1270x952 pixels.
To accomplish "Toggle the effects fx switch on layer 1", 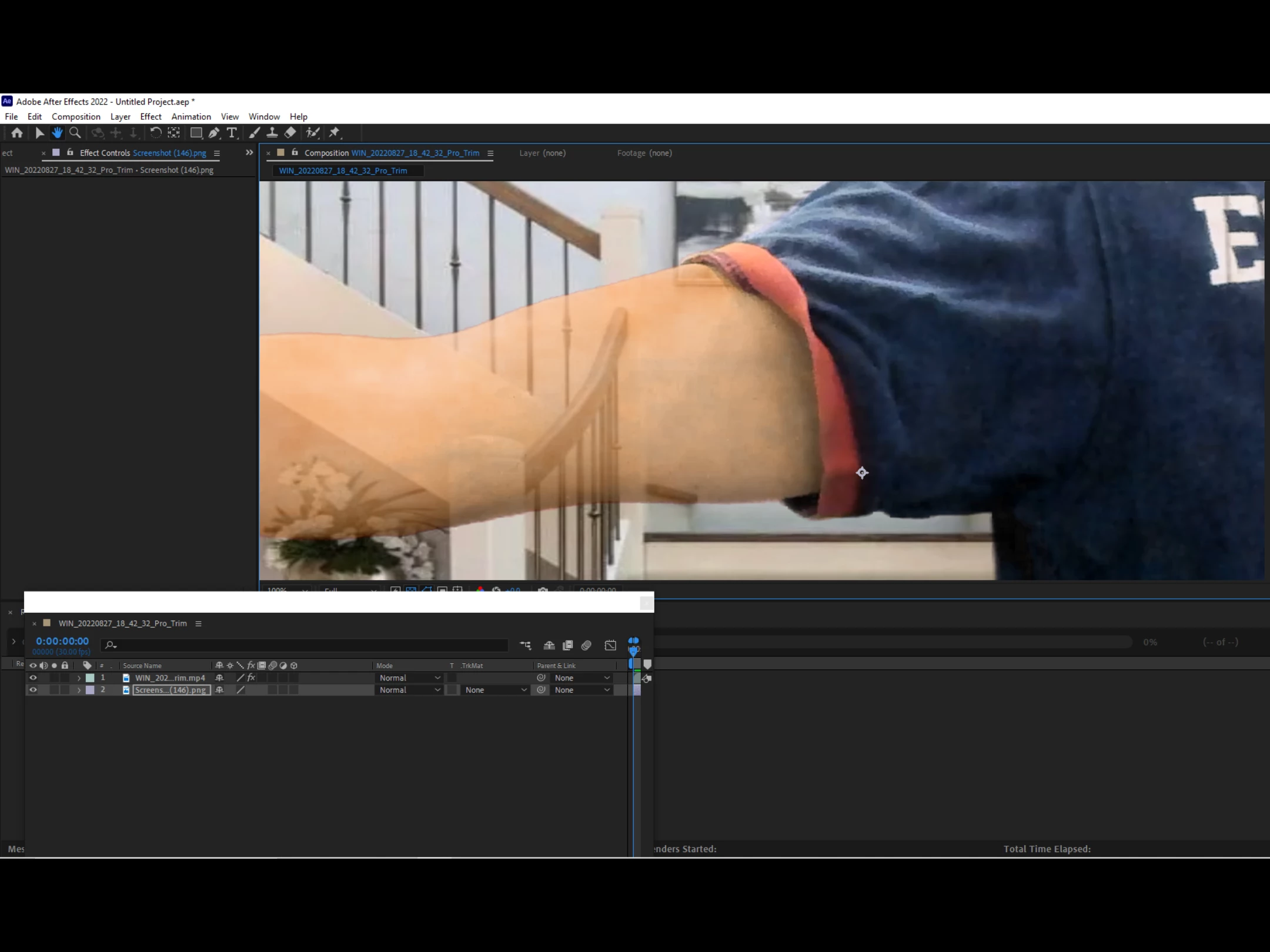I will point(251,678).
